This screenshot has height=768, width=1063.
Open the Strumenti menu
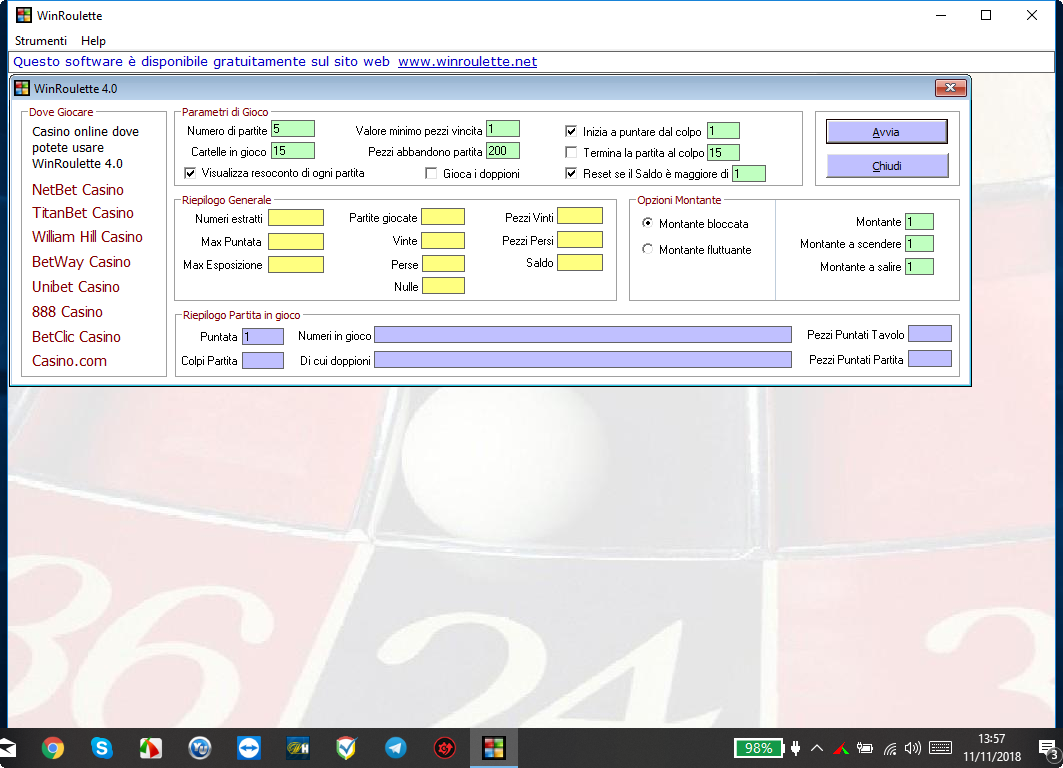tap(41, 41)
